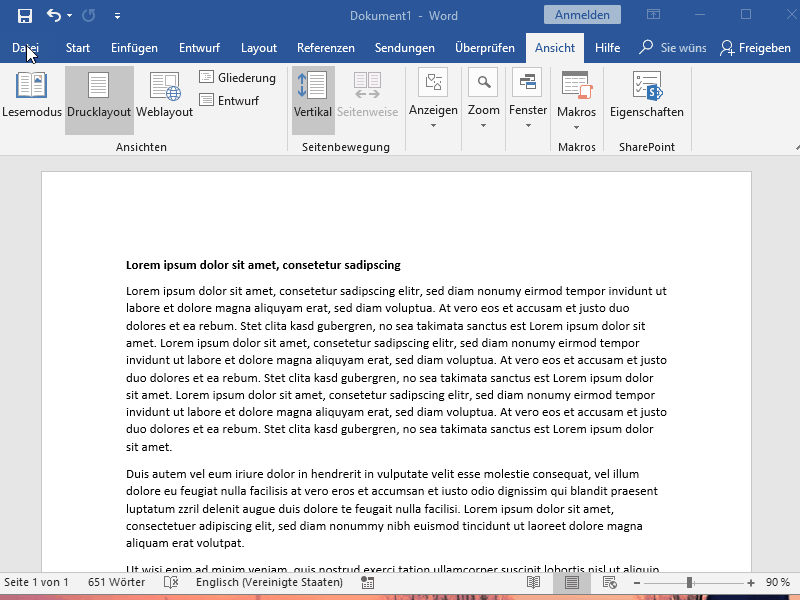Viewport: 800px width, 600px height.
Task: Expand the Zoom ribbon group
Action: pyautogui.click(x=483, y=100)
